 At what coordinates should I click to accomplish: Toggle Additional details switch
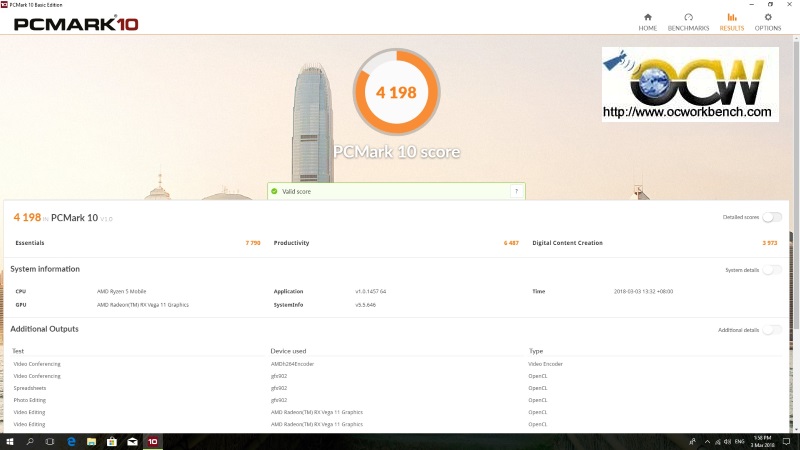pos(772,330)
